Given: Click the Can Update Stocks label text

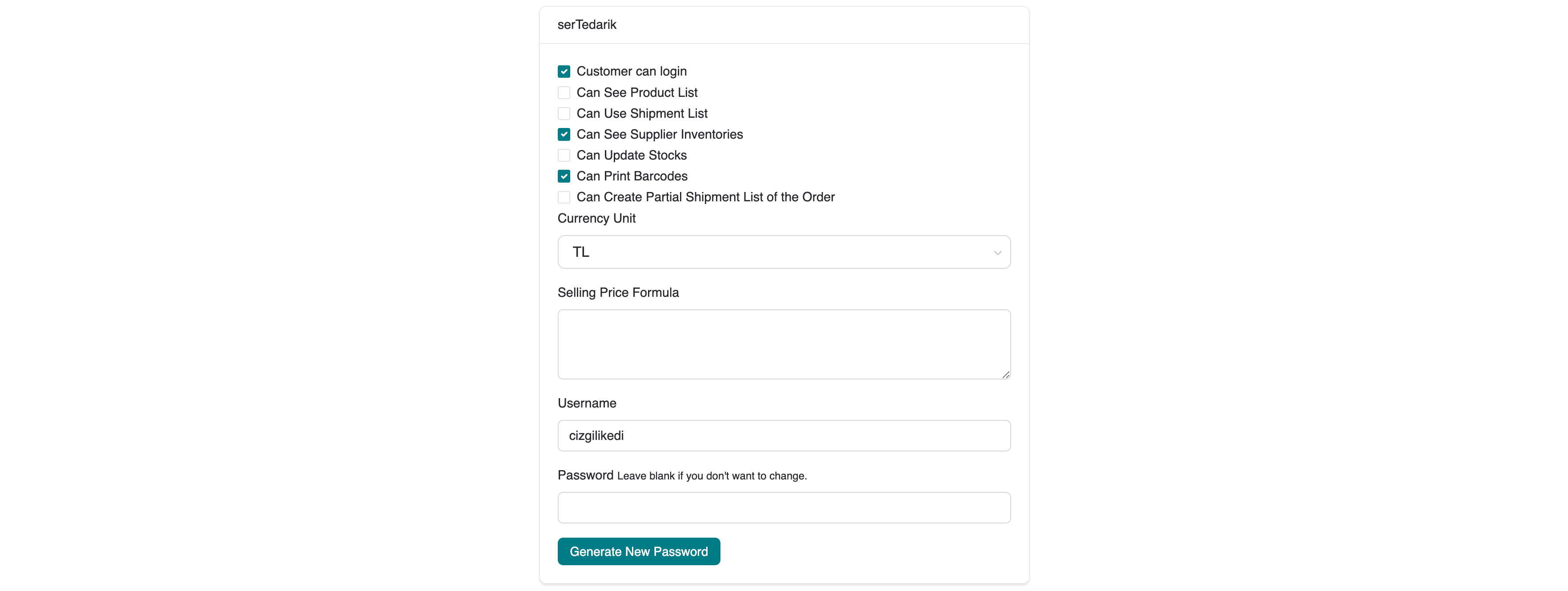Looking at the screenshot, I should click(631, 155).
